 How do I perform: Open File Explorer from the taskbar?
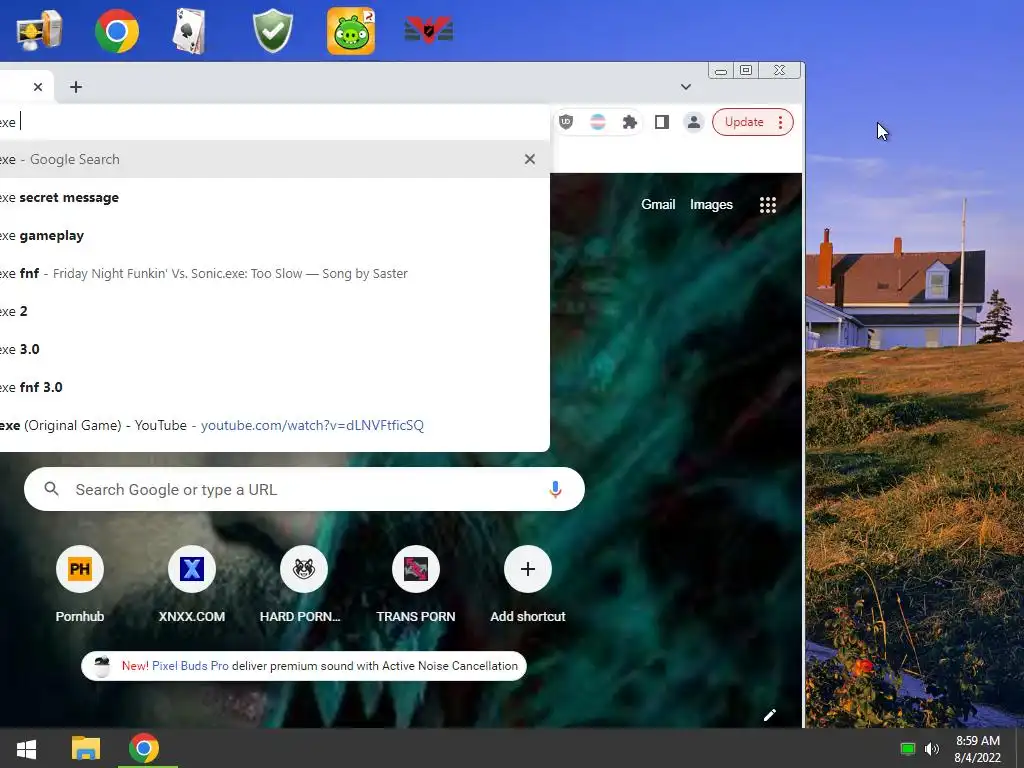[86, 748]
